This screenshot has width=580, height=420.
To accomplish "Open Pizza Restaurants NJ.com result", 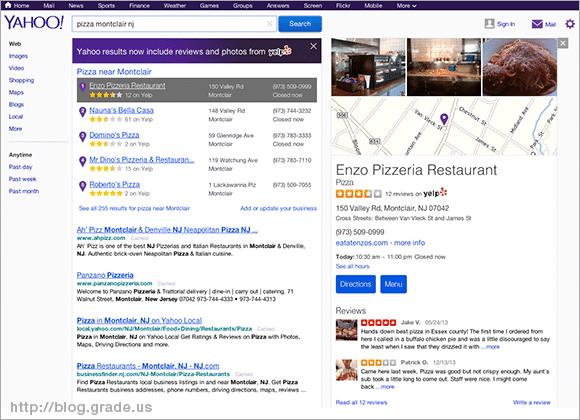I will 148,366.
